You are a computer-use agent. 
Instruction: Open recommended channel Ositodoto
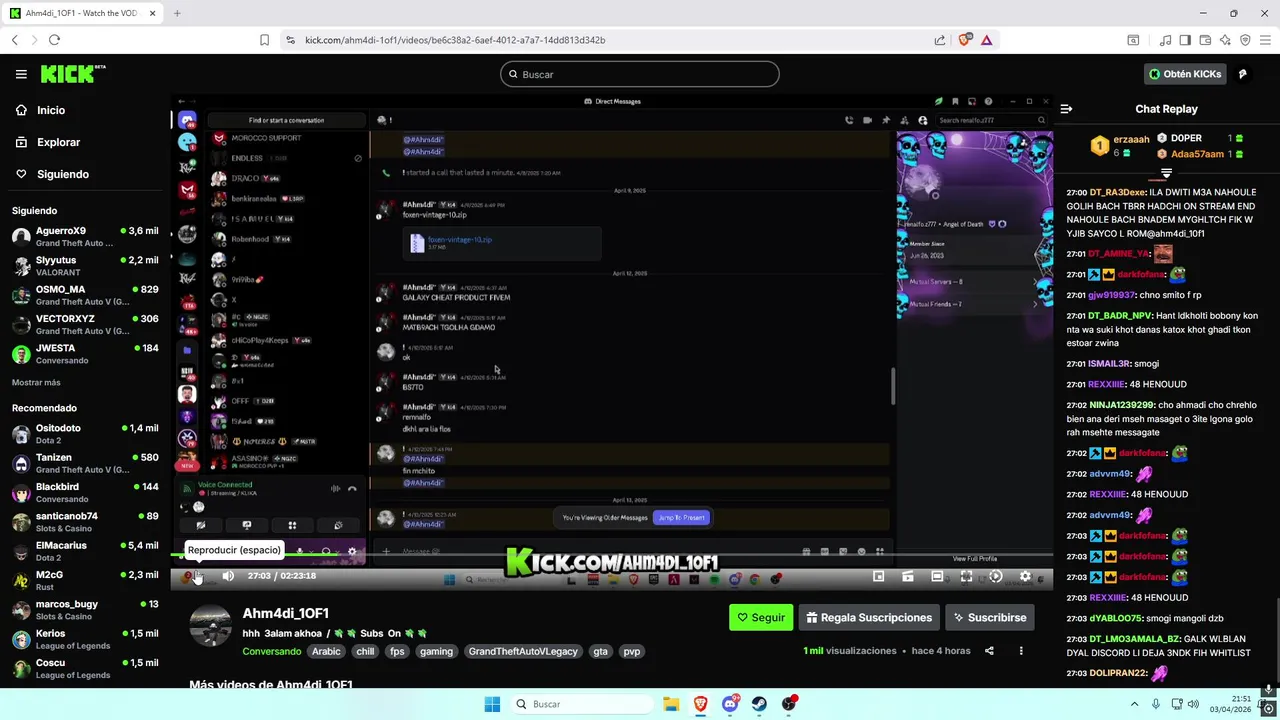tap(85, 434)
